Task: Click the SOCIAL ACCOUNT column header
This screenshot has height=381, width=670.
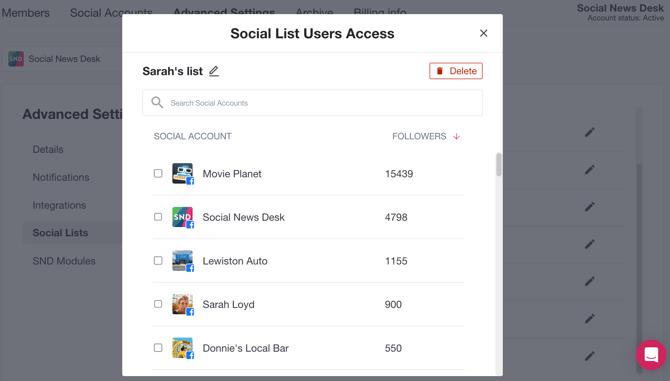Action: point(192,136)
